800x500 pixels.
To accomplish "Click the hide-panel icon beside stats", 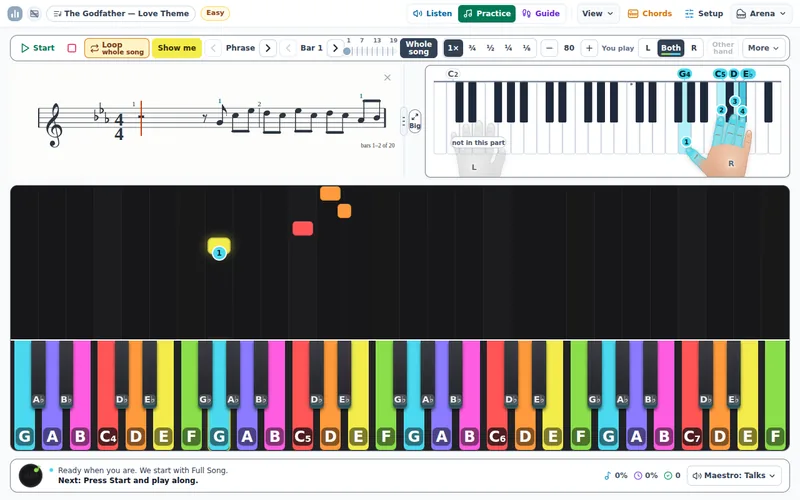I will (x=34, y=14).
